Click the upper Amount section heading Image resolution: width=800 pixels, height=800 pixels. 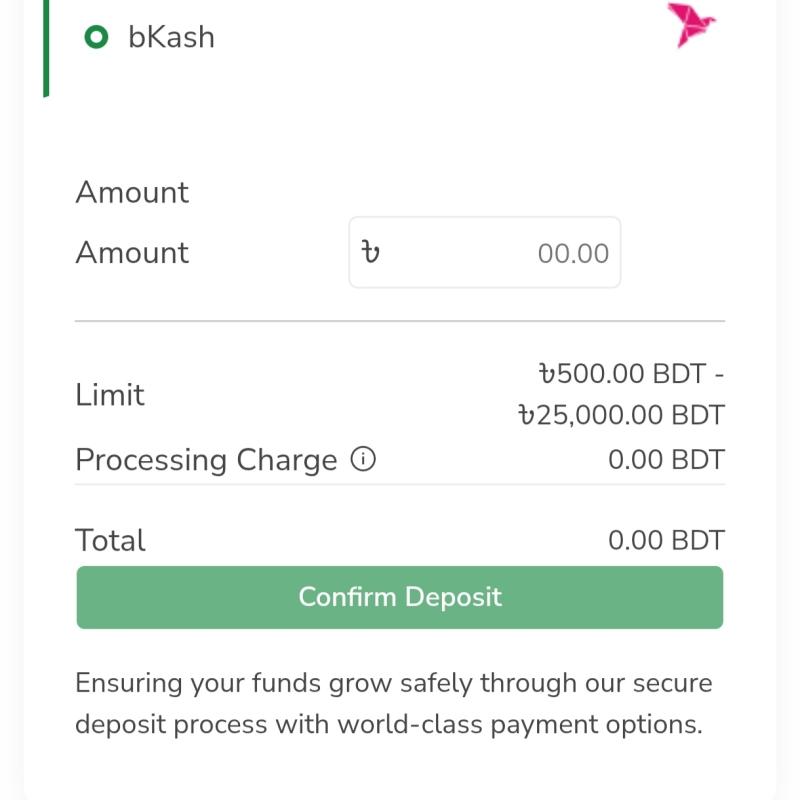(132, 192)
